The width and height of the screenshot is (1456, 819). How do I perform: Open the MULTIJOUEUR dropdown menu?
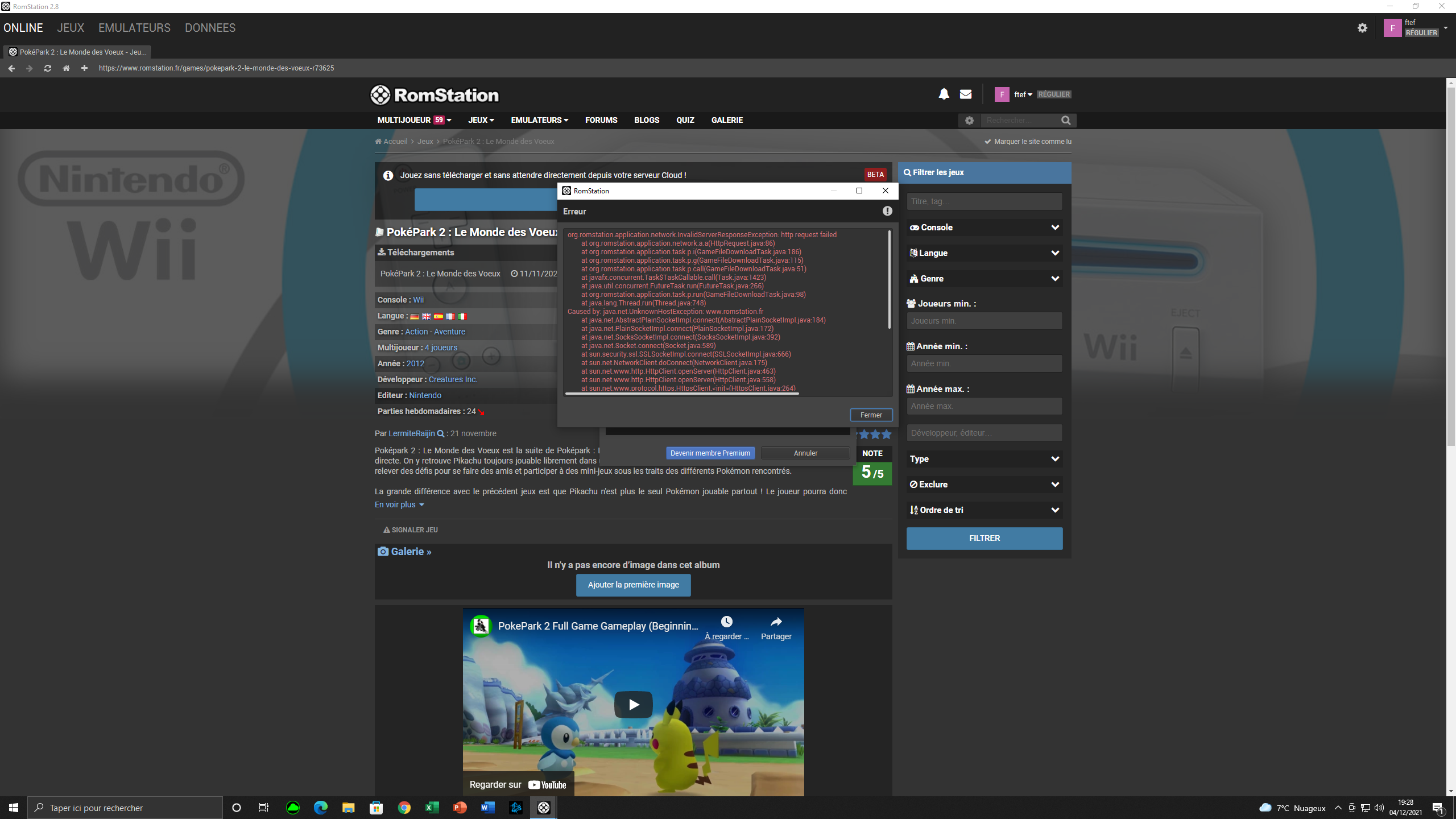[x=414, y=120]
